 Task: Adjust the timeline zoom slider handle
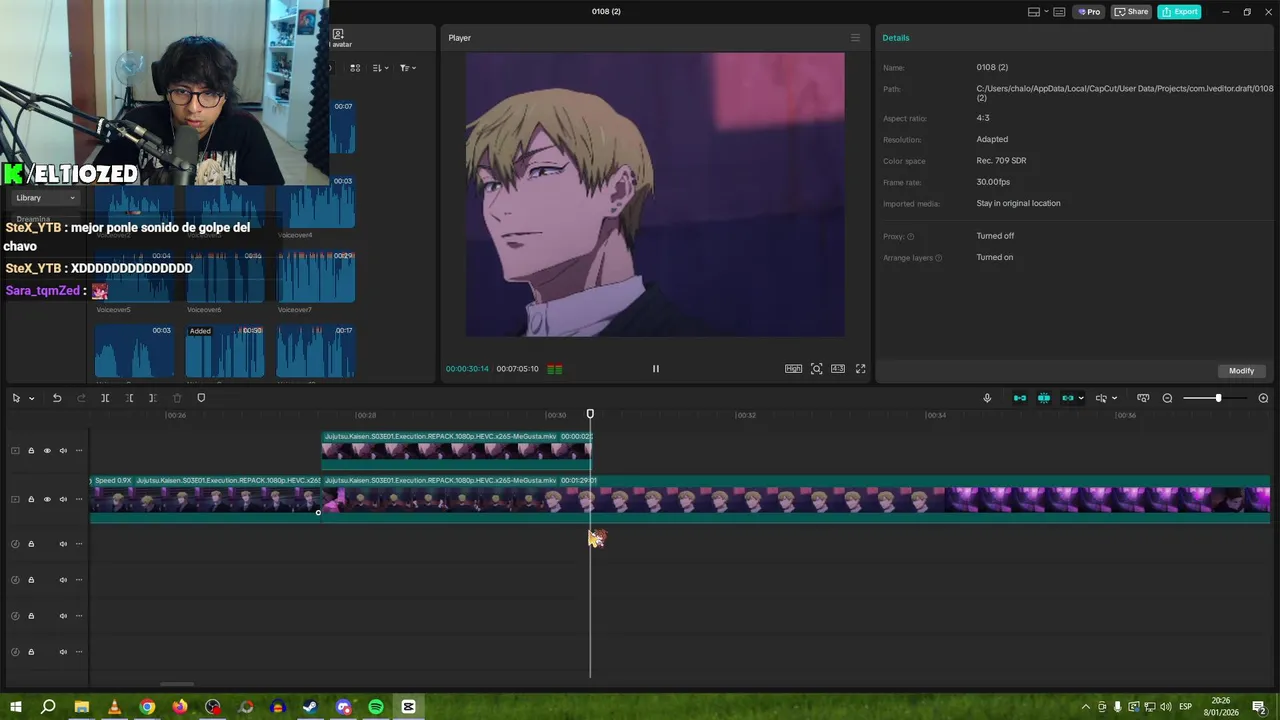[1218, 398]
